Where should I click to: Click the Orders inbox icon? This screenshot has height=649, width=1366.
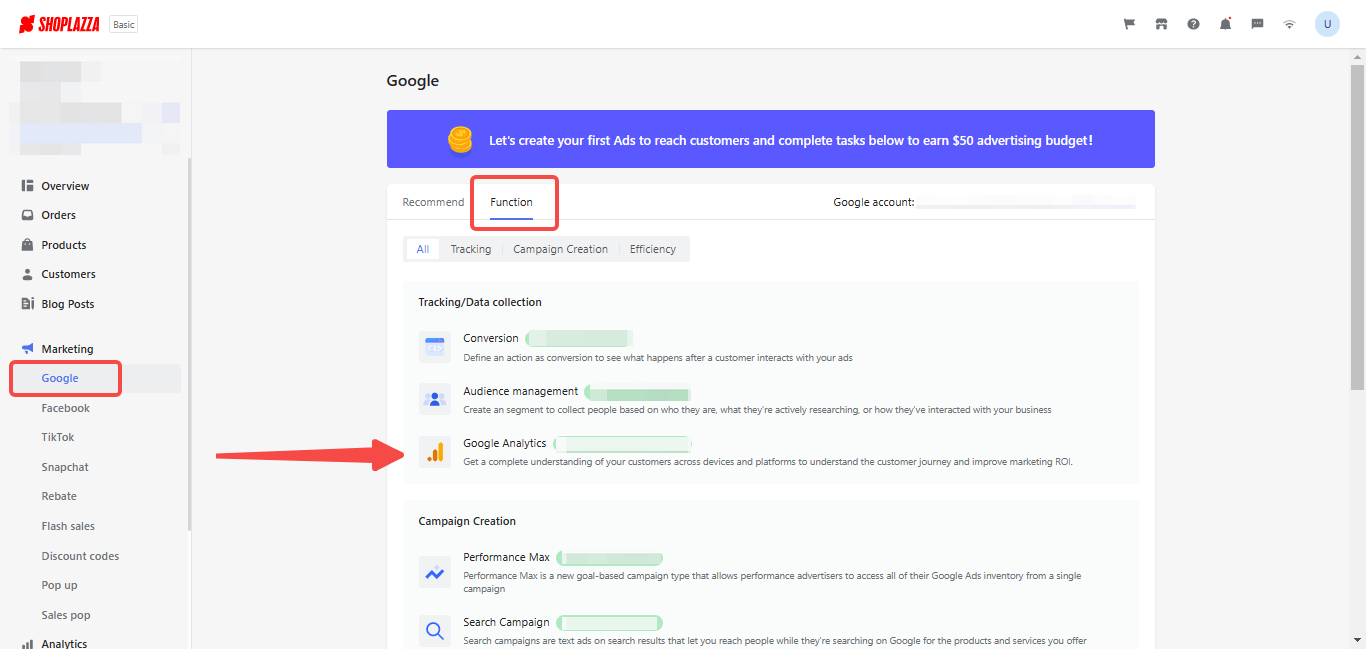coord(28,215)
